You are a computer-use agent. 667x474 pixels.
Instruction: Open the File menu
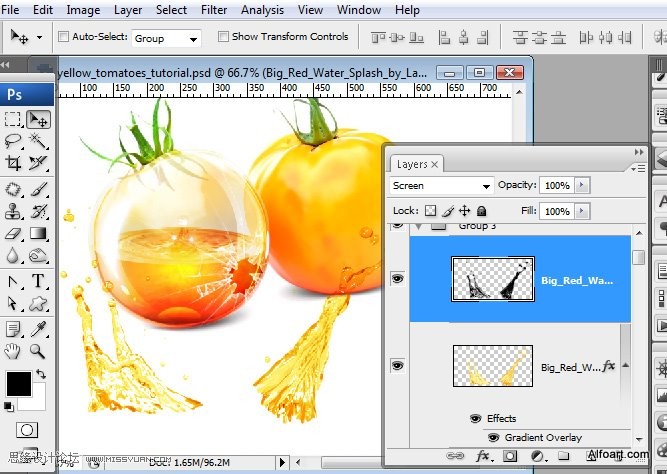click(10, 10)
